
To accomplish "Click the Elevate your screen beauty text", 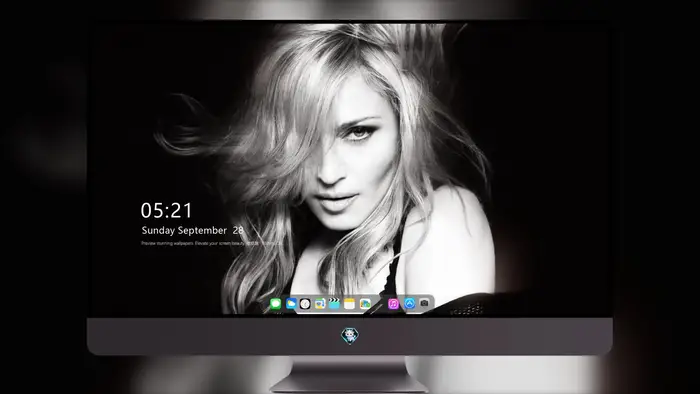I will [x=220, y=244].
